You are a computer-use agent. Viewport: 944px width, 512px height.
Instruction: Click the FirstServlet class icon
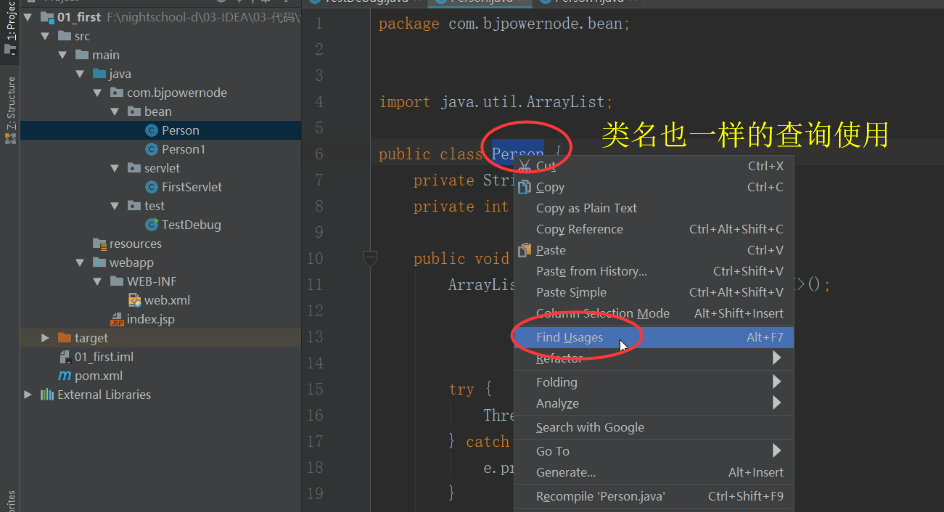tap(152, 187)
